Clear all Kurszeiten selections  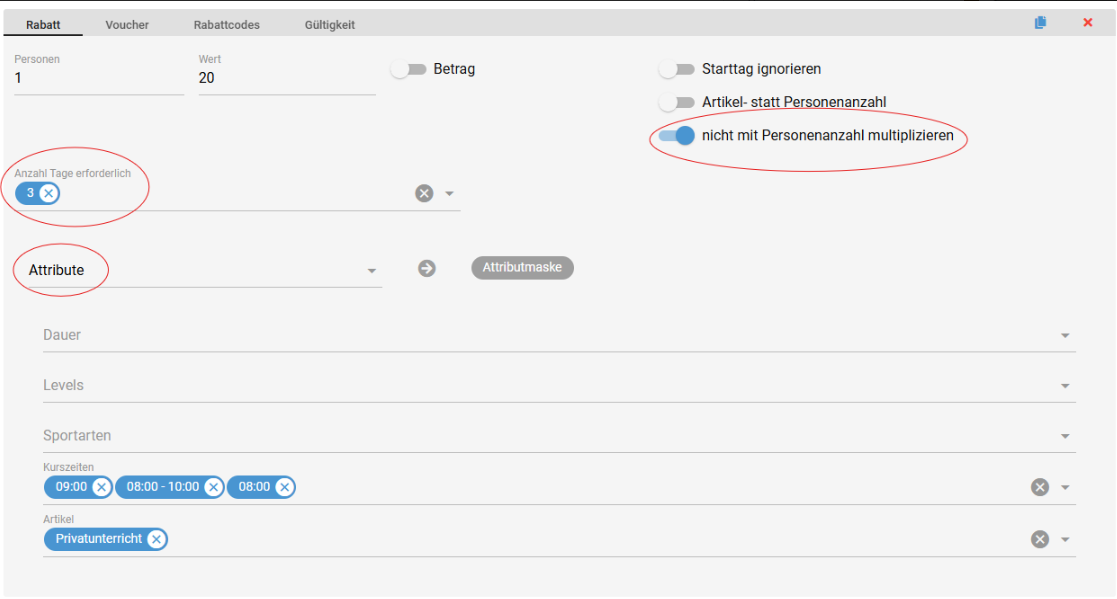(1040, 487)
